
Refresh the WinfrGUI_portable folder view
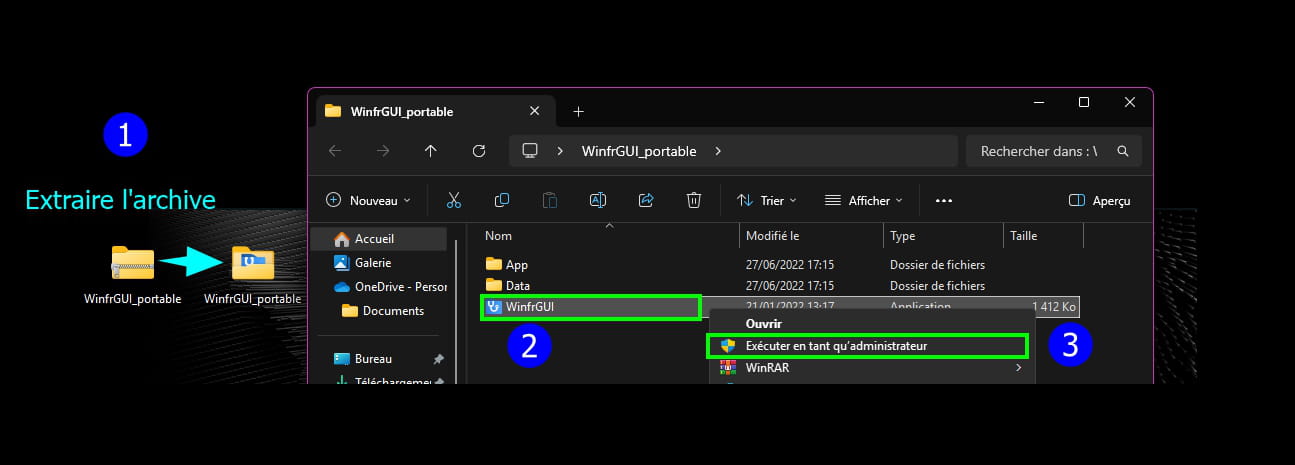pos(479,151)
